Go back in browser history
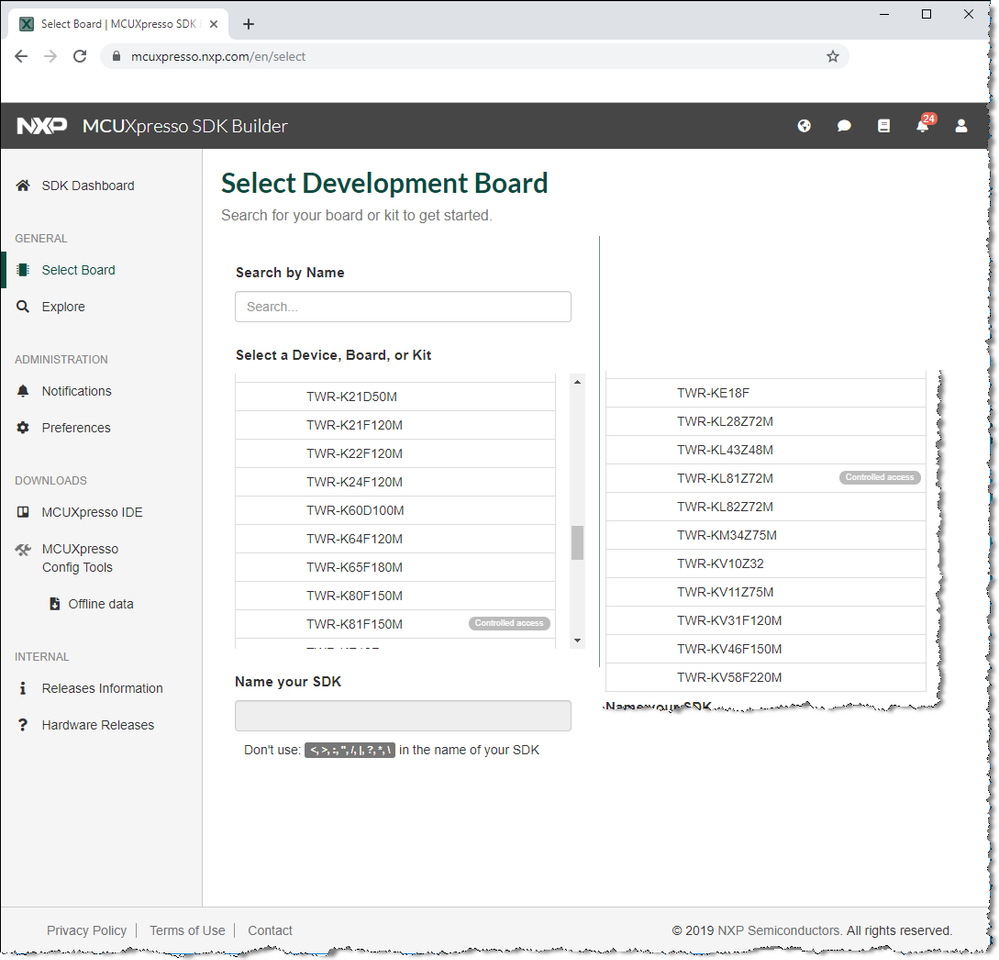This screenshot has width=999, height=960. [21, 56]
